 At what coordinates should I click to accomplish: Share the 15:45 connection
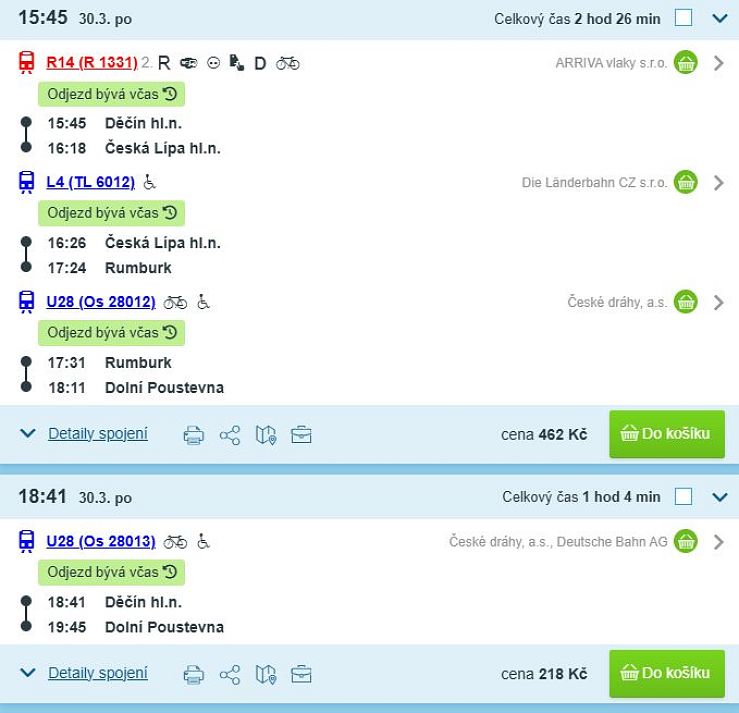(230, 434)
